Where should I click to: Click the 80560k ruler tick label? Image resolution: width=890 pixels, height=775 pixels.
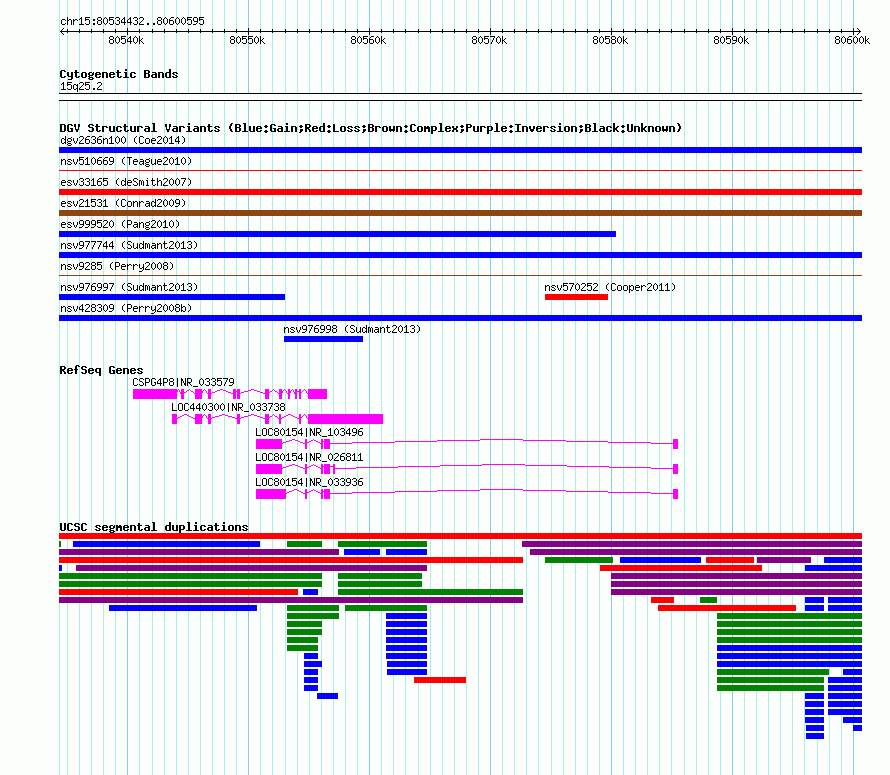click(368, 40)
